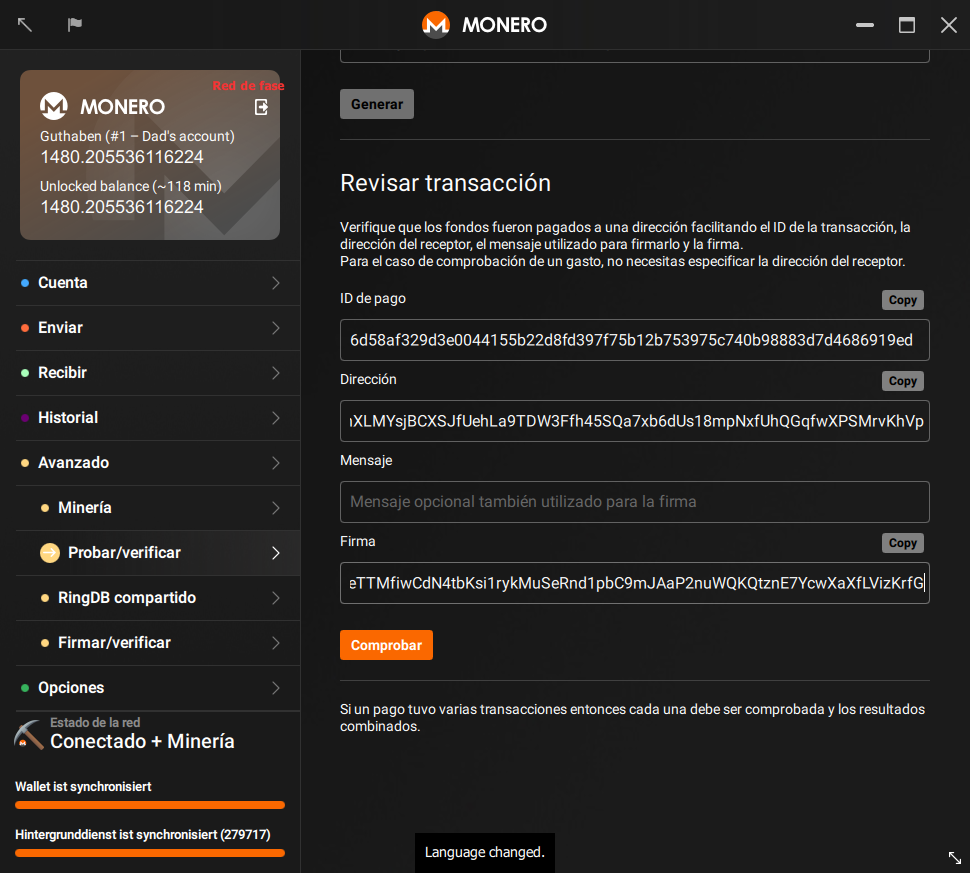The height and width of the screenshot is (873, 970).
Task: Click the Firma input field
Action: [x=635, y=583]
